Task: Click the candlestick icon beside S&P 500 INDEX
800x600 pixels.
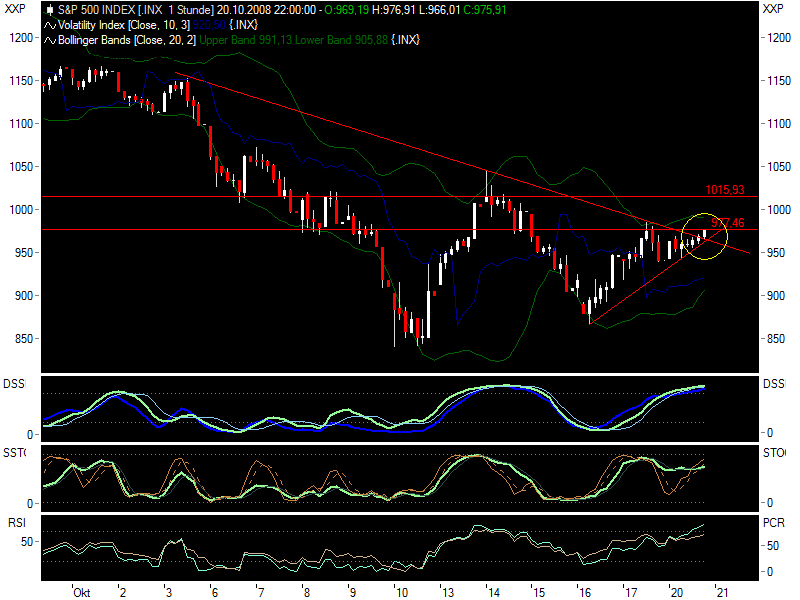Action: 49,9
